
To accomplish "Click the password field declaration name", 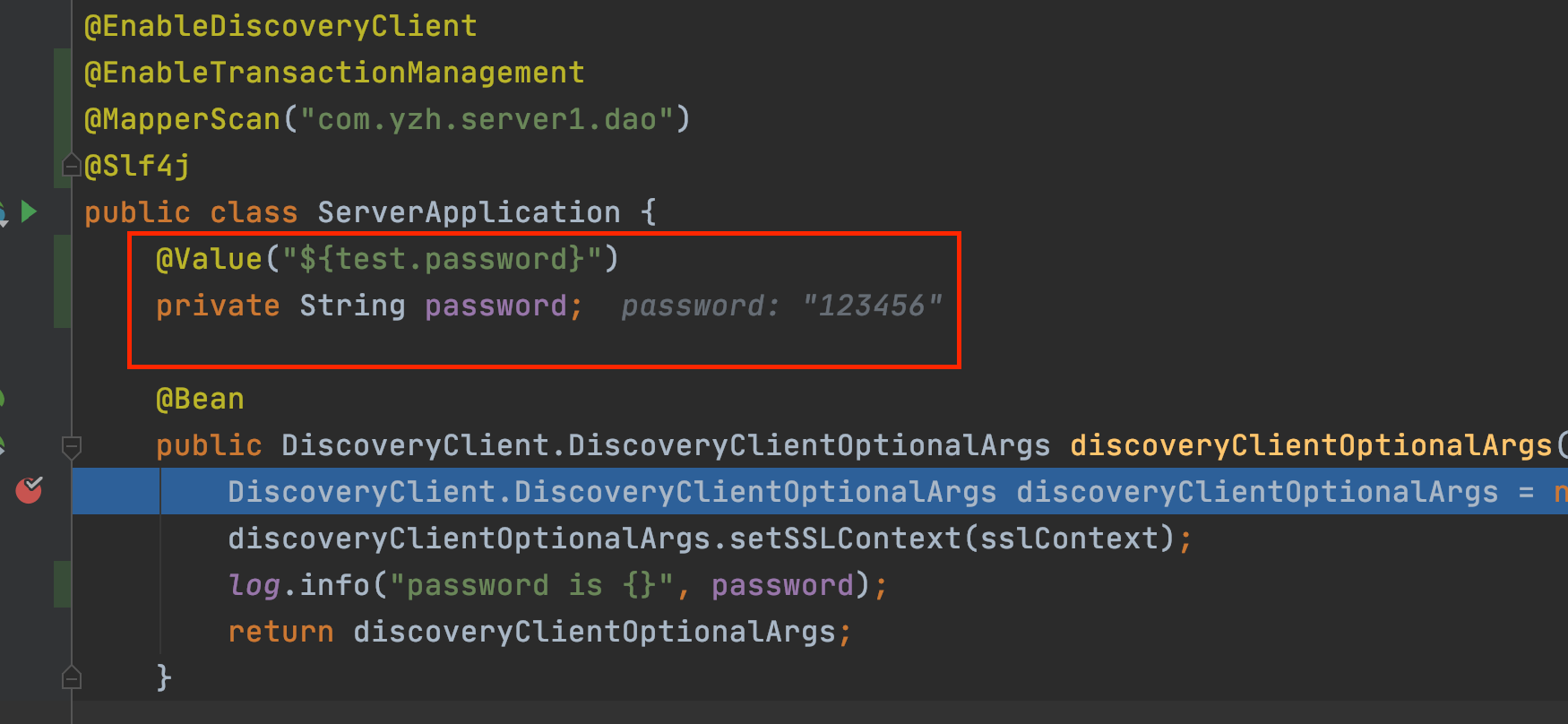I will click(495, 306).
